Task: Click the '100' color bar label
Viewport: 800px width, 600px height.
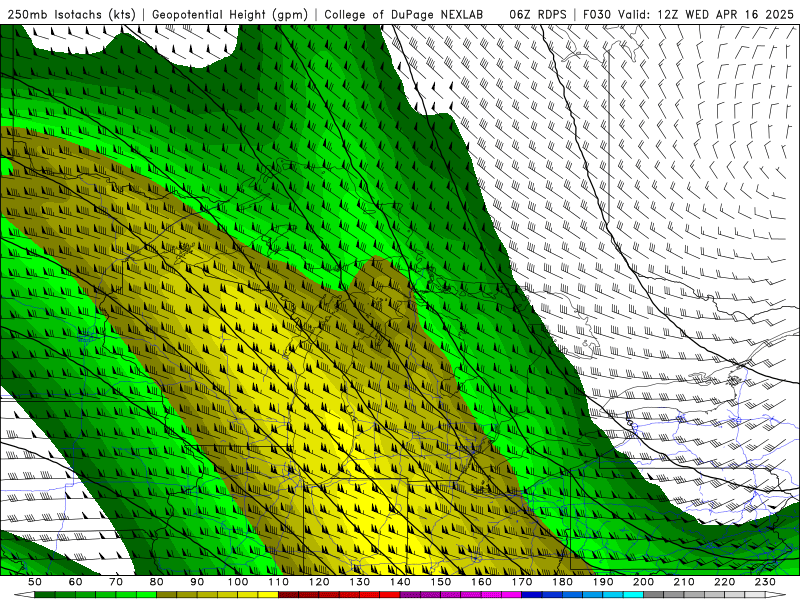Action: tap(238, 582)
